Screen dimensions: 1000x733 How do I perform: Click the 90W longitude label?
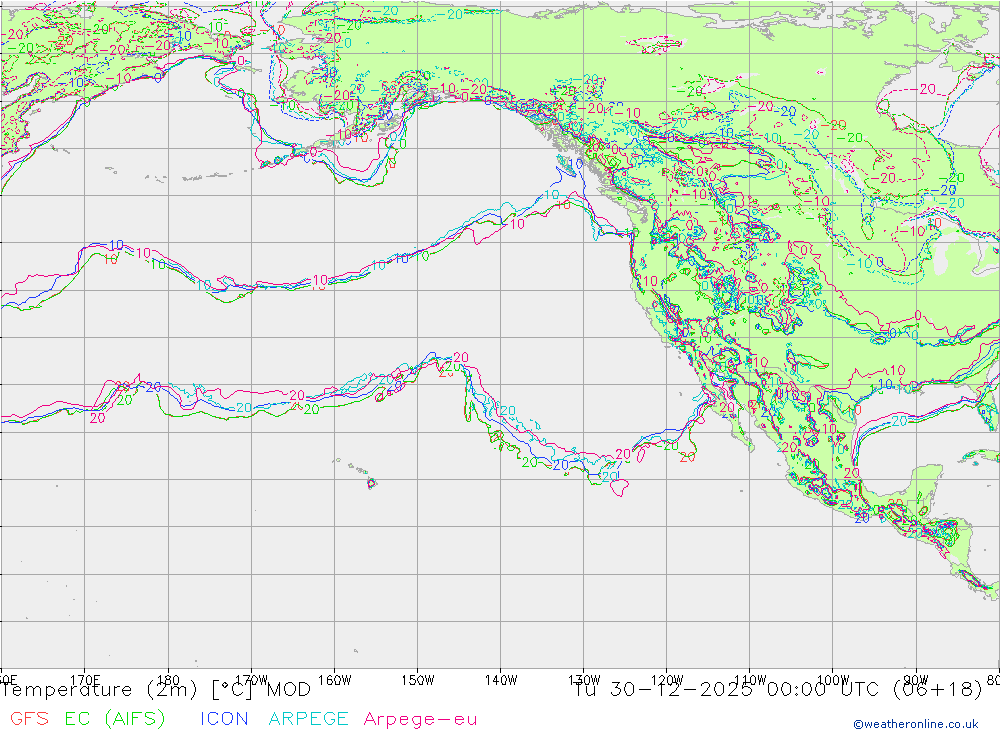pos(916,679)
